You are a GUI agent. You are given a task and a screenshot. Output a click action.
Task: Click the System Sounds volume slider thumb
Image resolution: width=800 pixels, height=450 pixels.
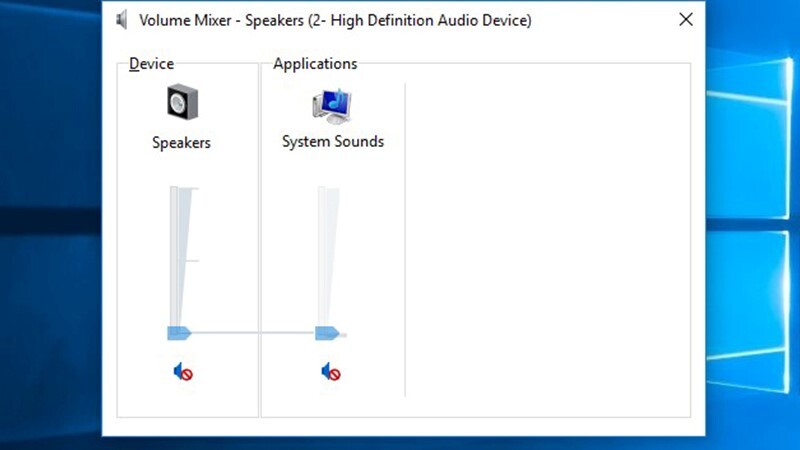click(x=327, y=333)
